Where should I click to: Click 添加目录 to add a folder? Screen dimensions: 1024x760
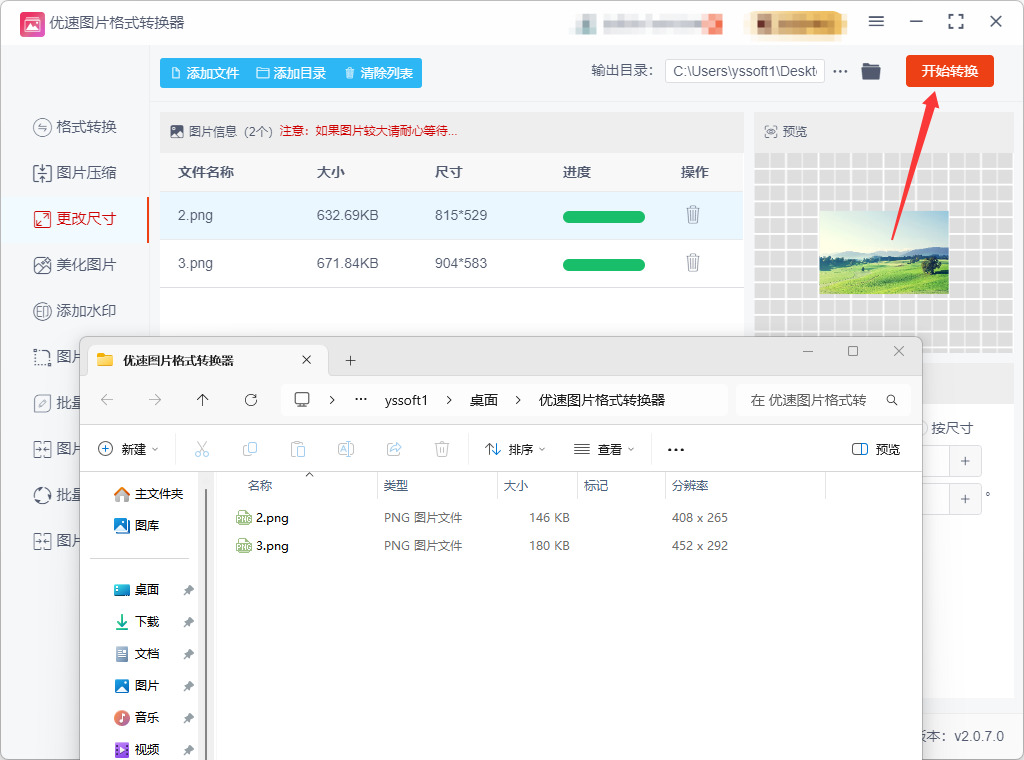point(291,73)
